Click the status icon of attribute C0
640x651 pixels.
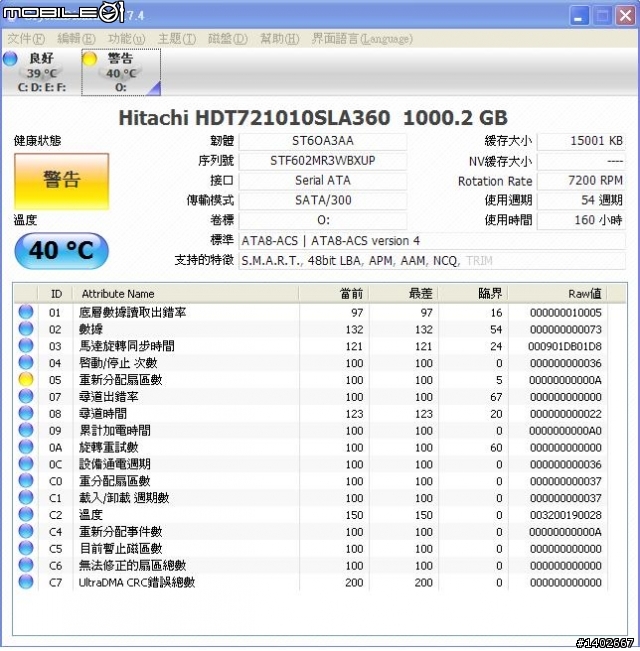pos(26,480)
